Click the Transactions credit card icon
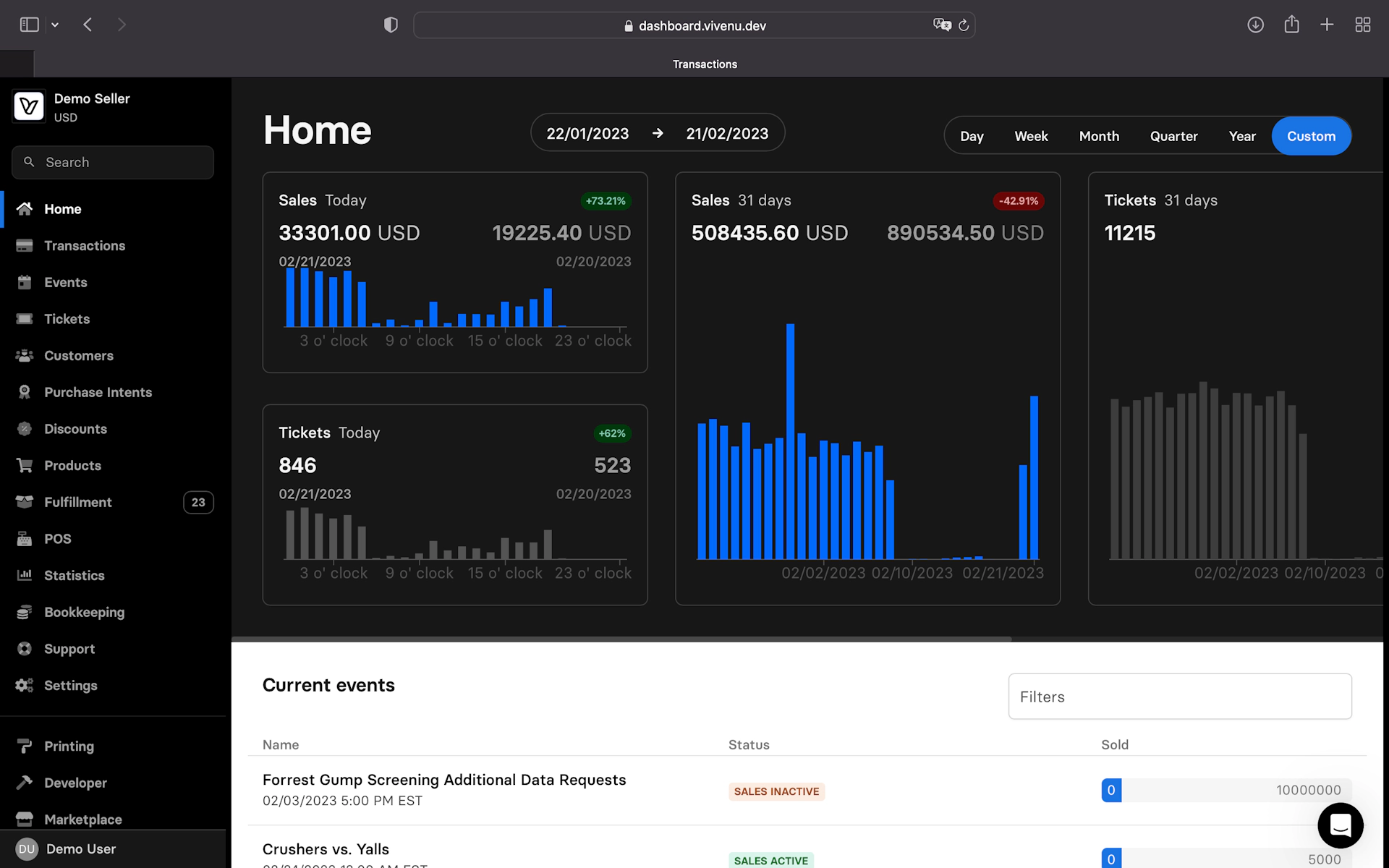The width and height of the screenshot is (1389, 868). (x=25, y=246)
